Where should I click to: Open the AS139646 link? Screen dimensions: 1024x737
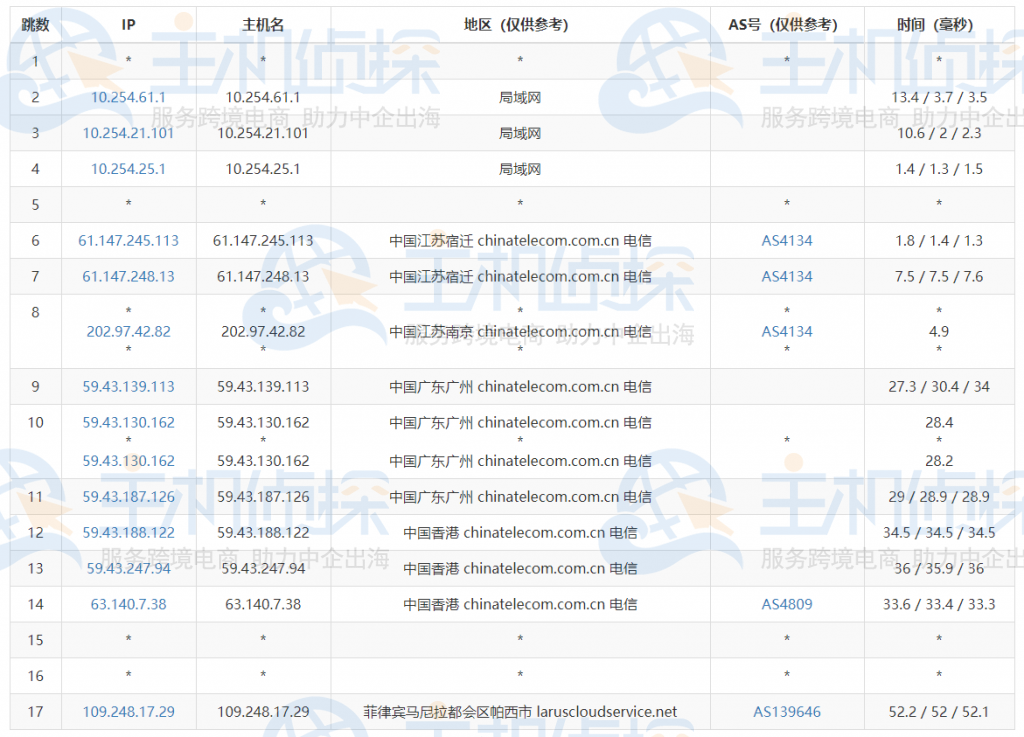787,712
